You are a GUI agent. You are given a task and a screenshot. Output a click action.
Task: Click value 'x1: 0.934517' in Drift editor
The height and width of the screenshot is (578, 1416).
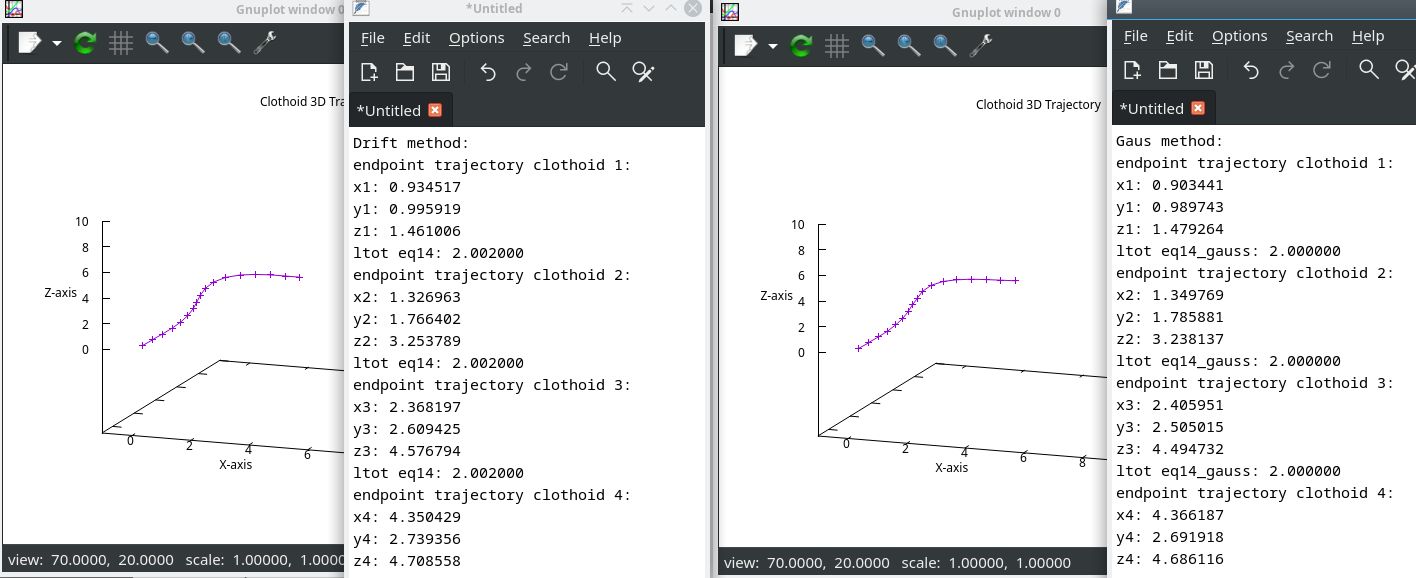407,187
